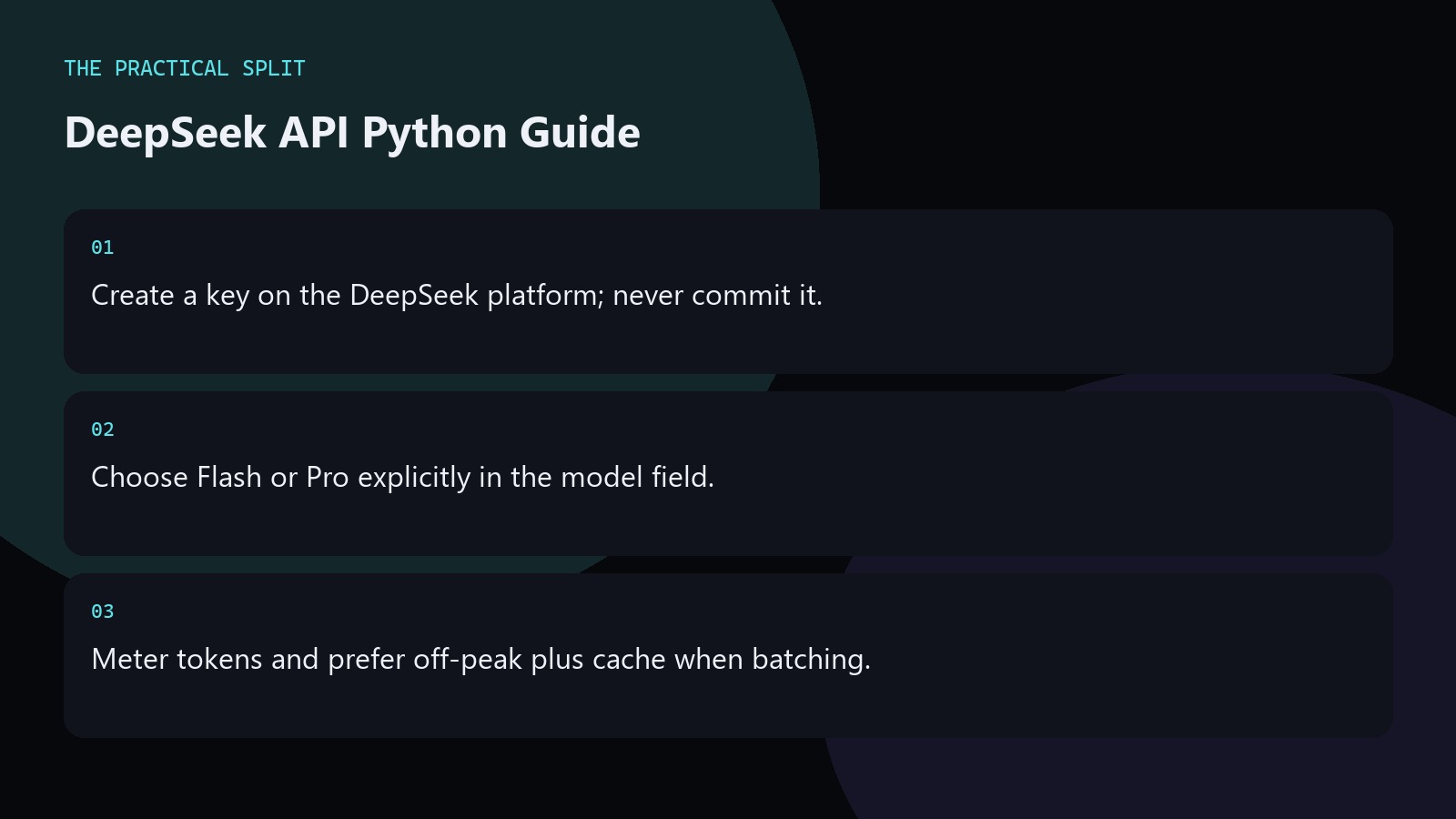Click the heading 'DeepSeek API Python Guide'

[x=352, y=133]
